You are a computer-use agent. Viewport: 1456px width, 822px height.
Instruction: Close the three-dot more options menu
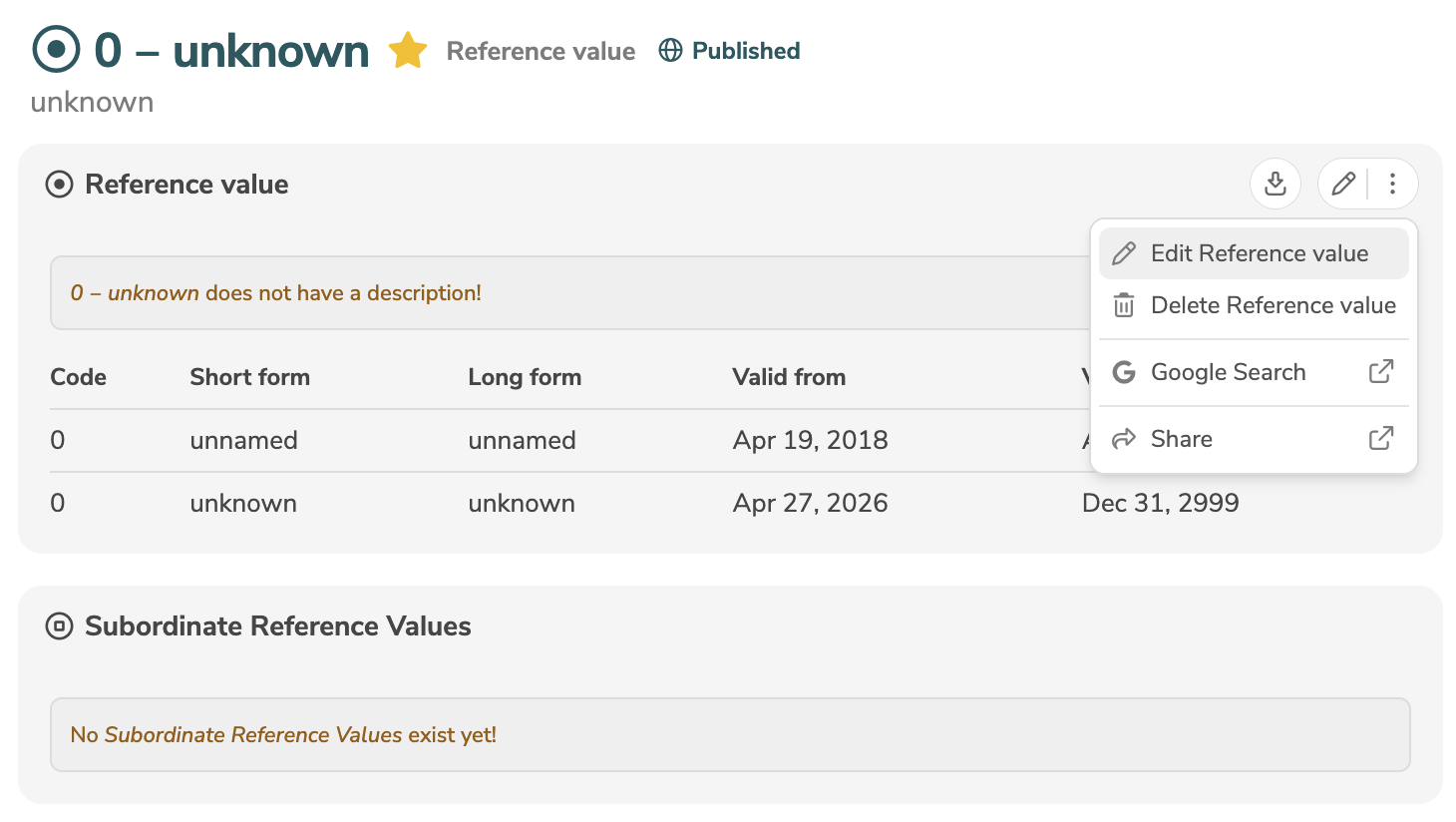(x=1392, y=184)
